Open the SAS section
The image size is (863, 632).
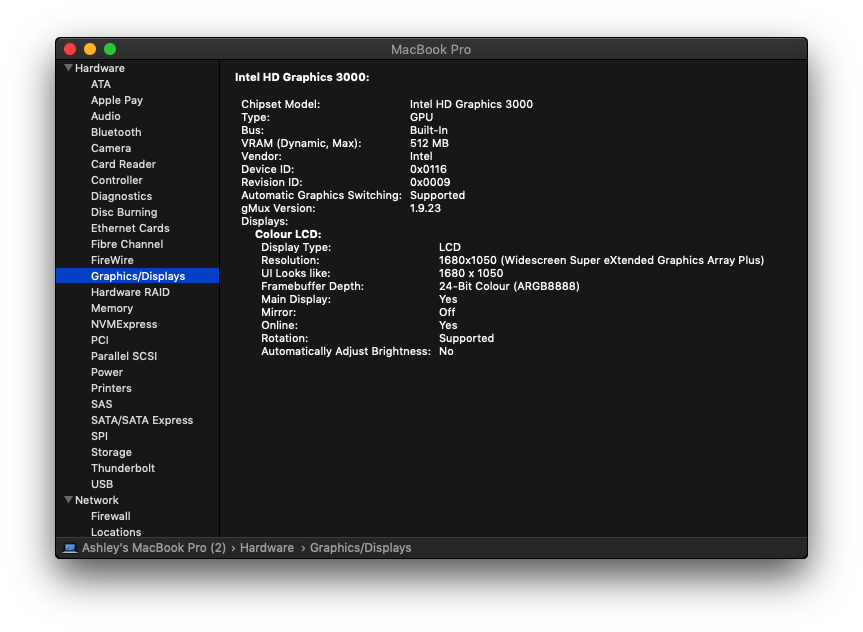click(101, 404)
